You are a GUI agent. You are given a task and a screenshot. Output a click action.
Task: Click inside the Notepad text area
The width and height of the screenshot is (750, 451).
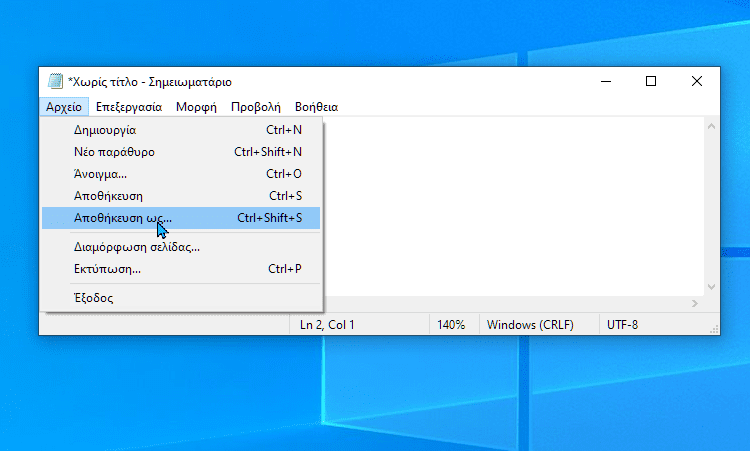pyautogui.click(x=514, y=206)
